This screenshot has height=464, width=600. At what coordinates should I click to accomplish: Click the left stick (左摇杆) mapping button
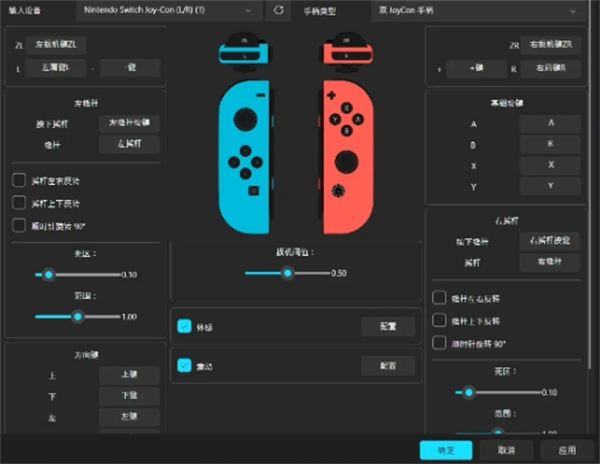pyautogui.click(x=129, y=144)
